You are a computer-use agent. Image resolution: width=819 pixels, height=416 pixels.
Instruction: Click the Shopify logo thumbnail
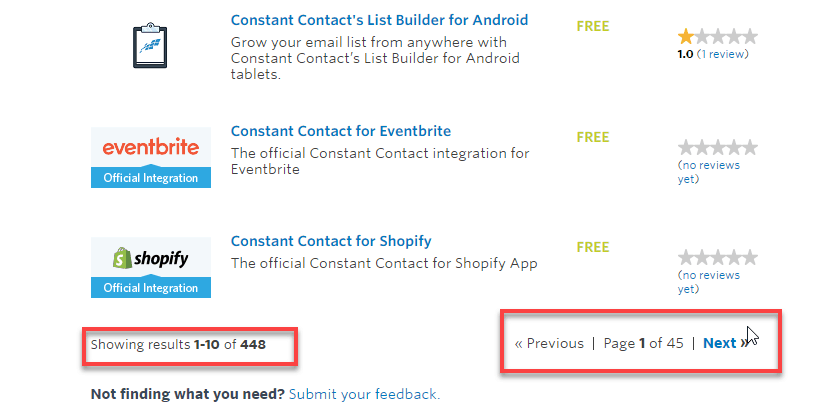151,258
